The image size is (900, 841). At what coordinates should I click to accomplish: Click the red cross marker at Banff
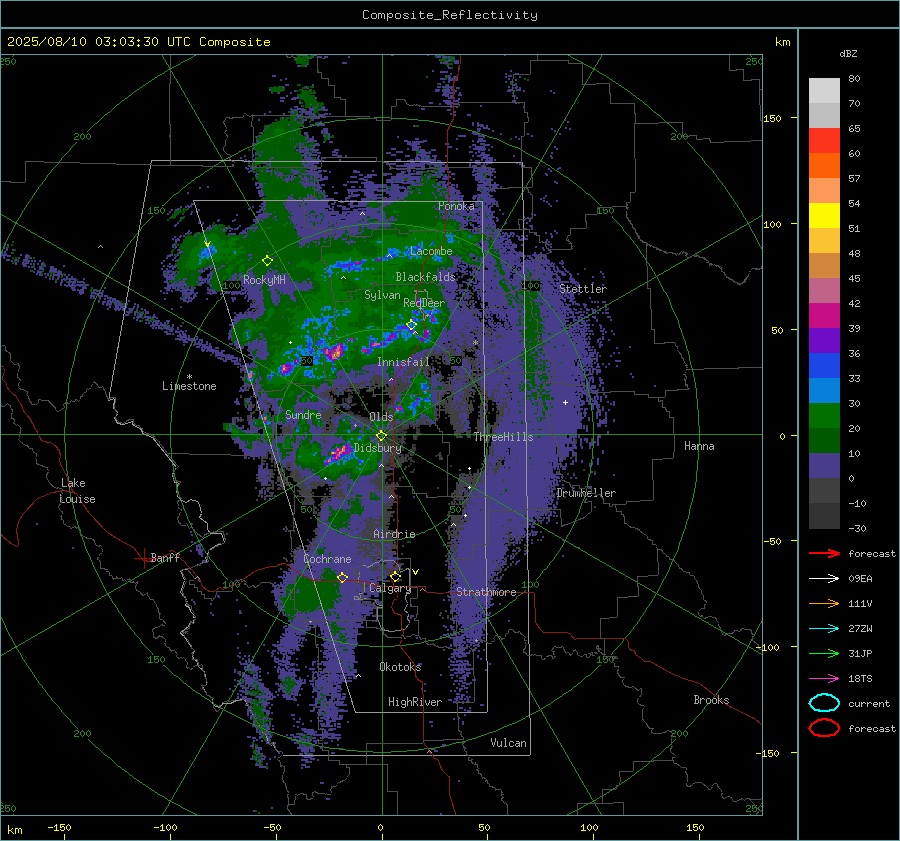click(143, 558)
